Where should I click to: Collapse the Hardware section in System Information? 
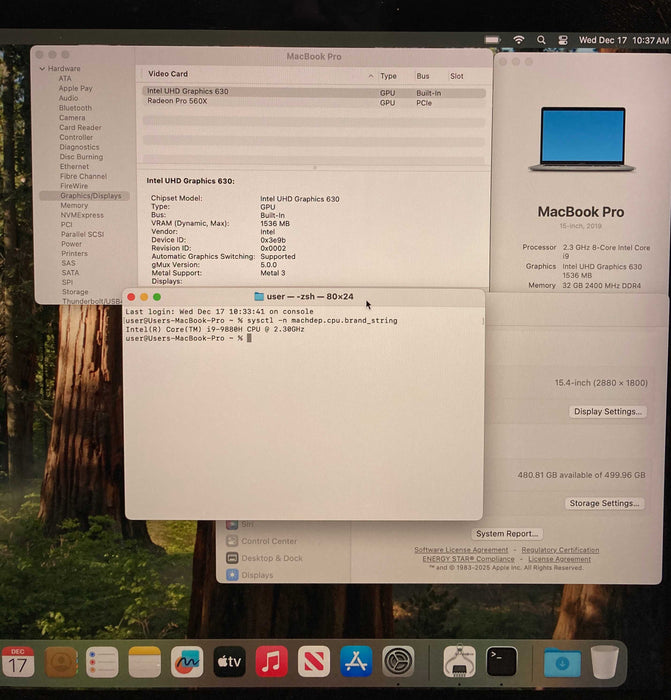point(42,69)
